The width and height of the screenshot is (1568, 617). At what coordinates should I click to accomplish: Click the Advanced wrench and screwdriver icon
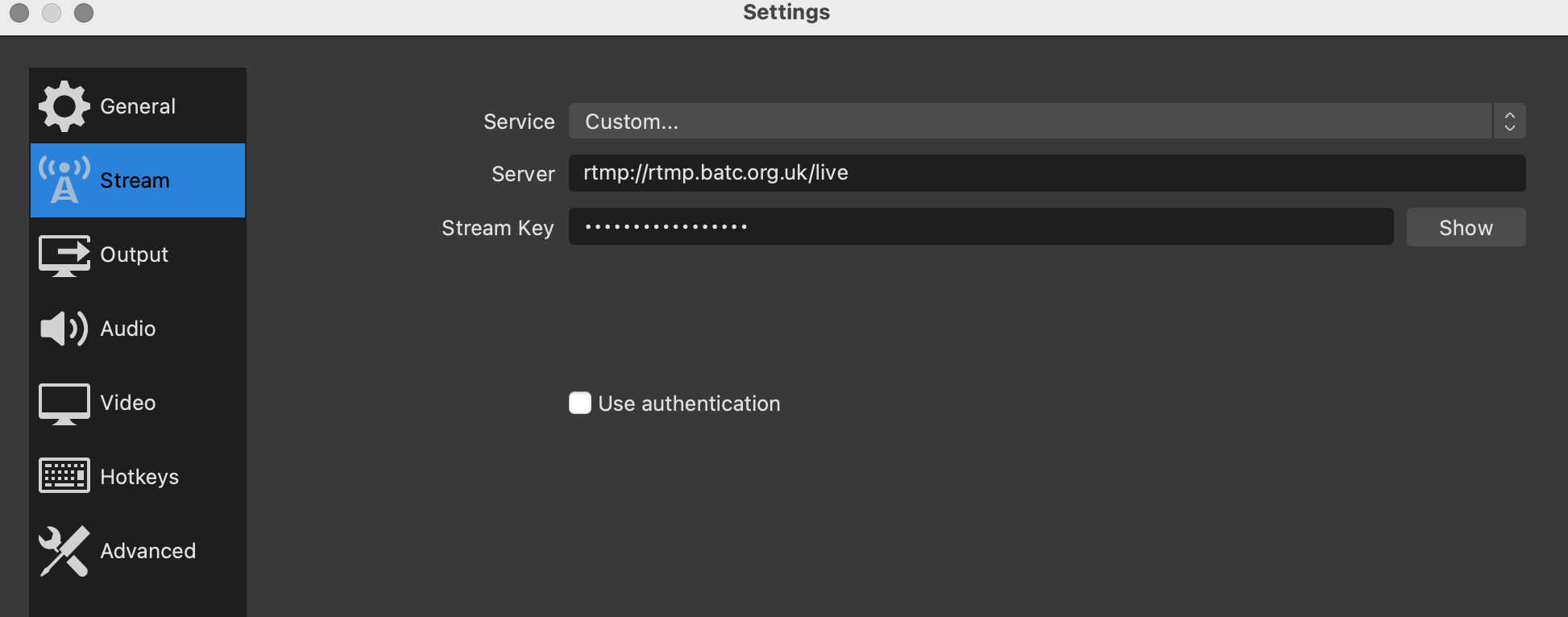[64, 551]
